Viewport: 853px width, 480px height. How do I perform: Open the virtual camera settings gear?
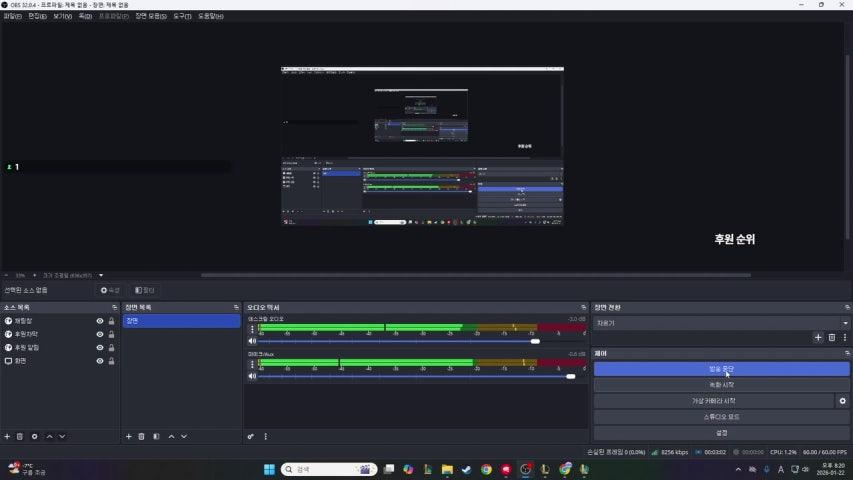coord(842,401)
